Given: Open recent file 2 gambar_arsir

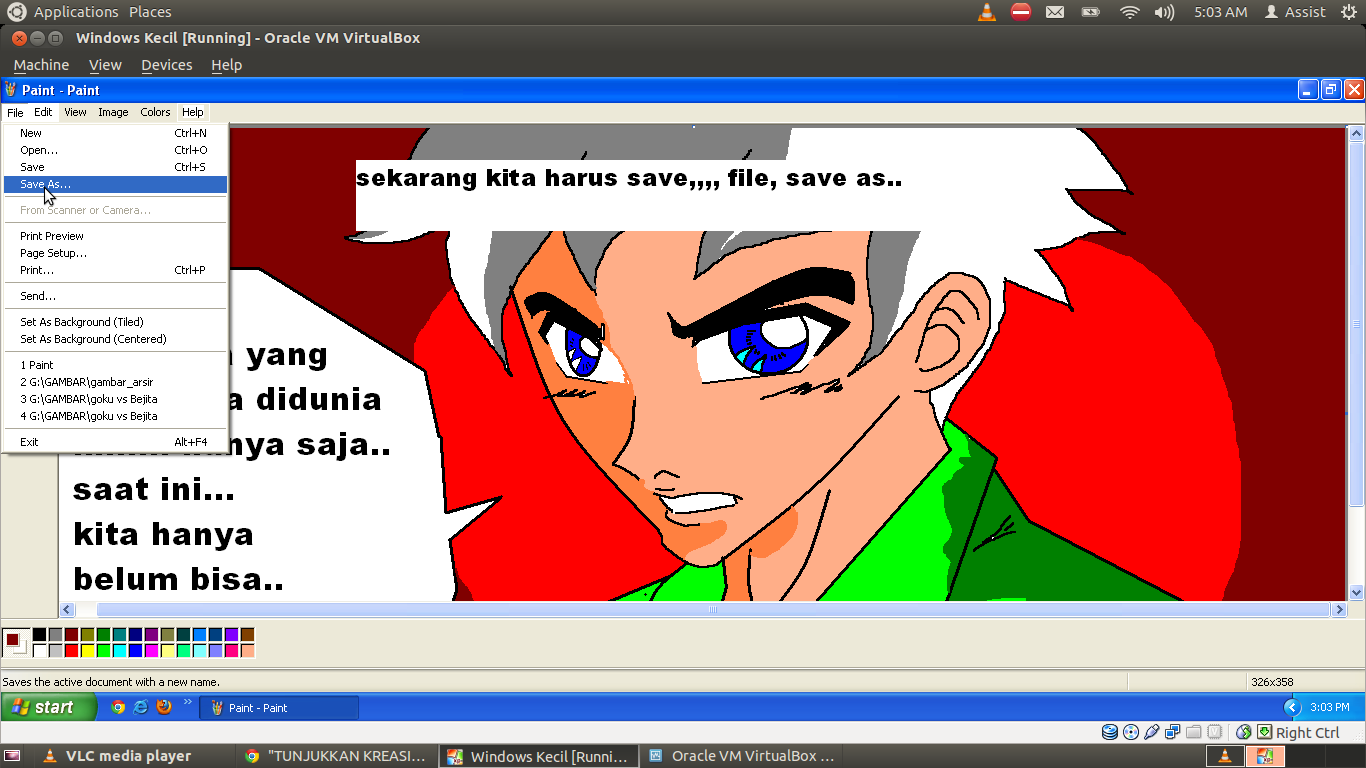Looking at the screenshot, I should tap(115, 382).
